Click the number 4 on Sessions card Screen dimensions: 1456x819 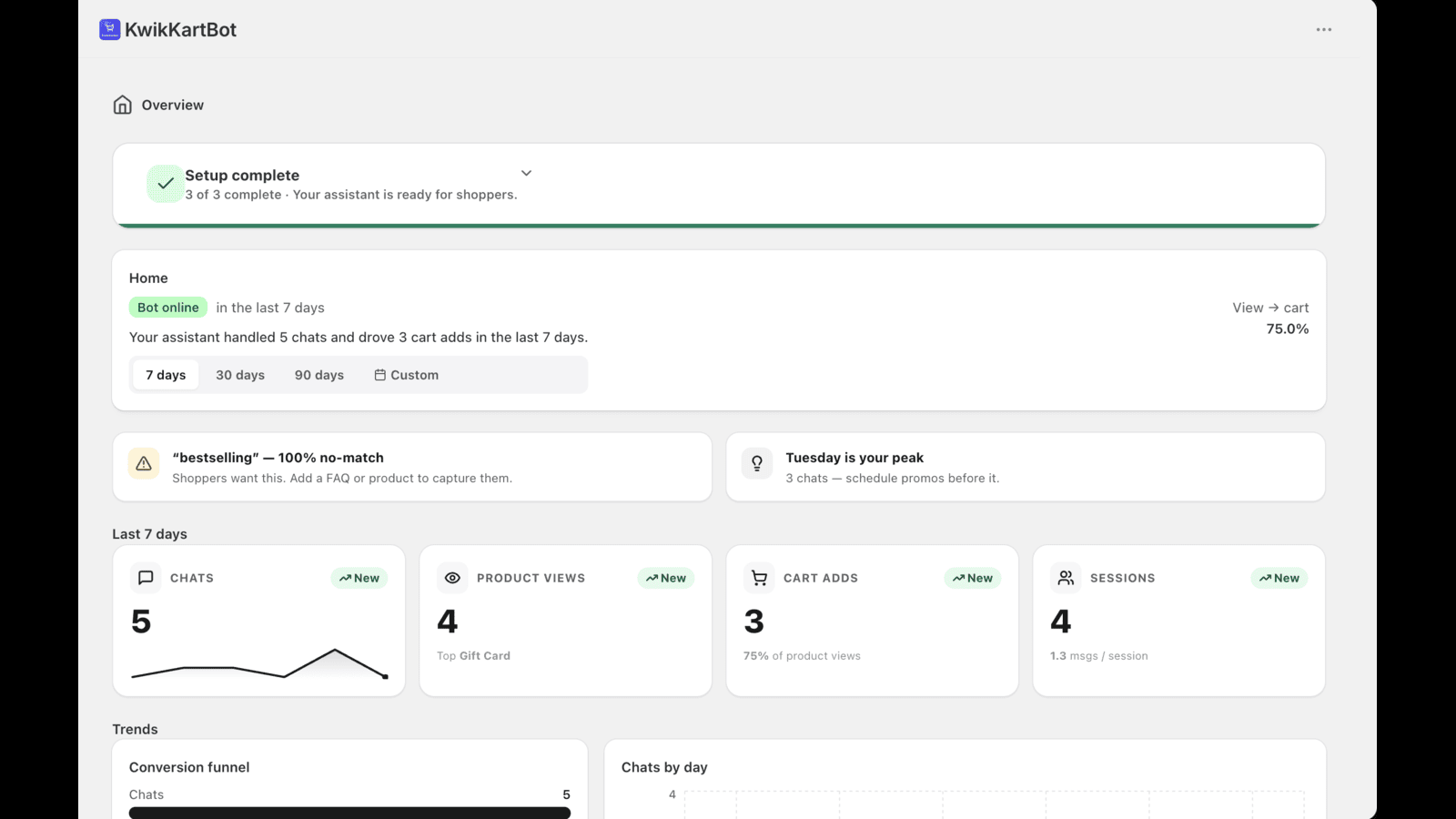1061,622
